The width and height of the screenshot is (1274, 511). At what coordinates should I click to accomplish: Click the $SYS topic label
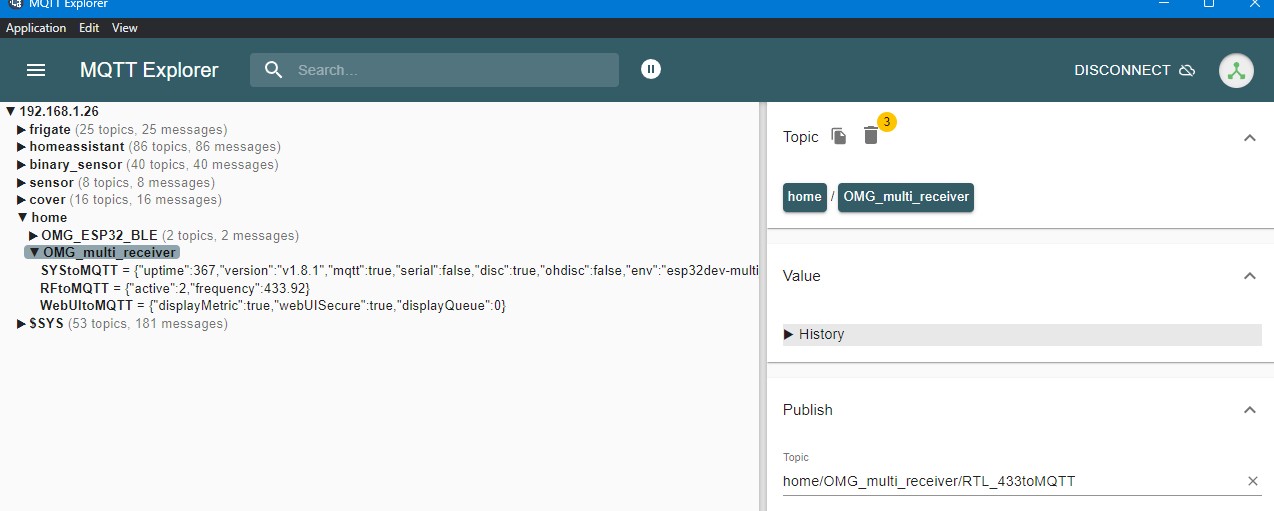click(46, 324)
